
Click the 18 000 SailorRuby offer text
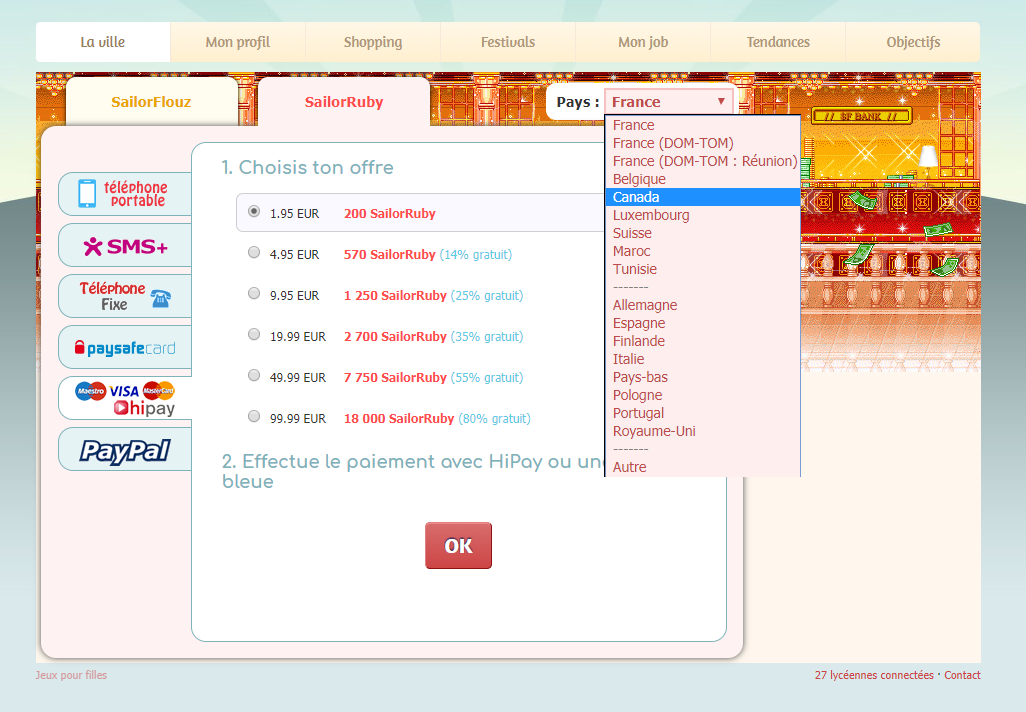(x=399, y=418)
